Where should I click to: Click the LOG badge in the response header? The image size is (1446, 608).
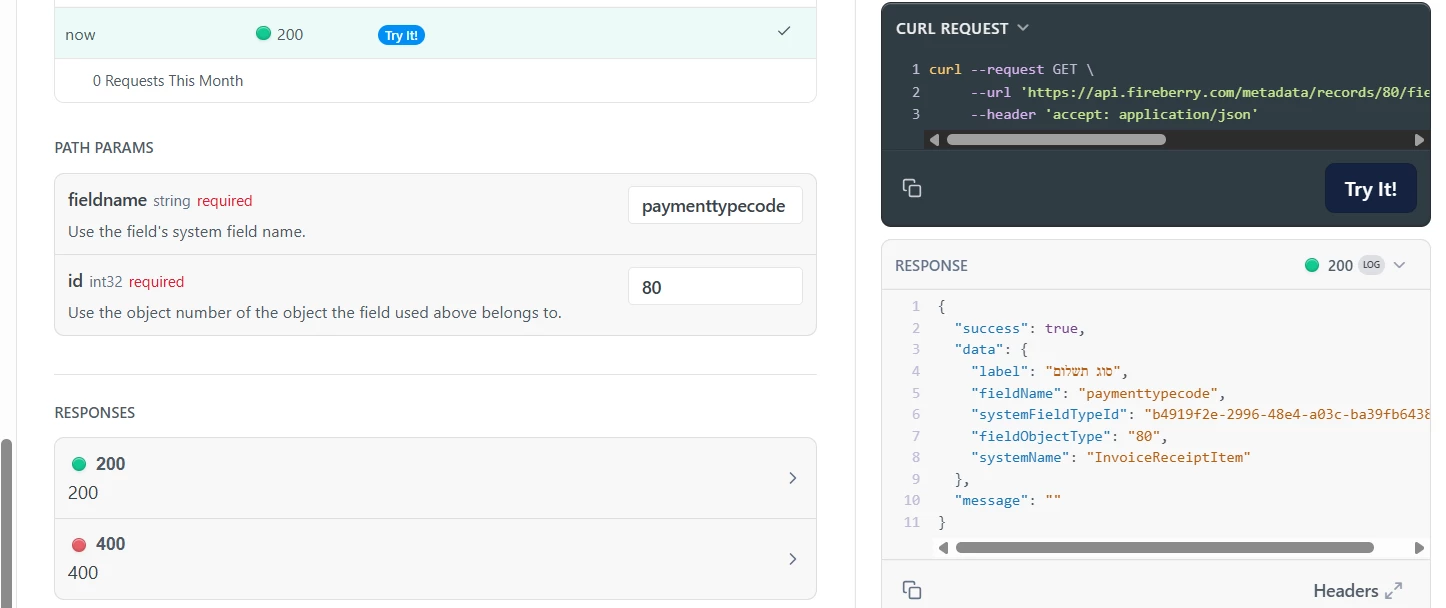pos(1371,265)
